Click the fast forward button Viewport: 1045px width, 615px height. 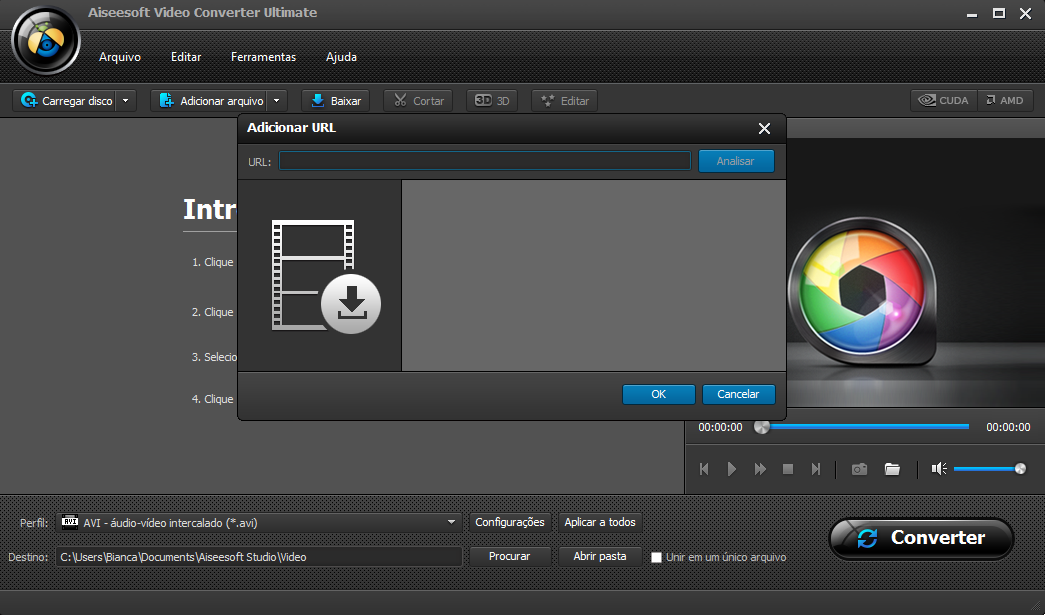click(760, 469)
